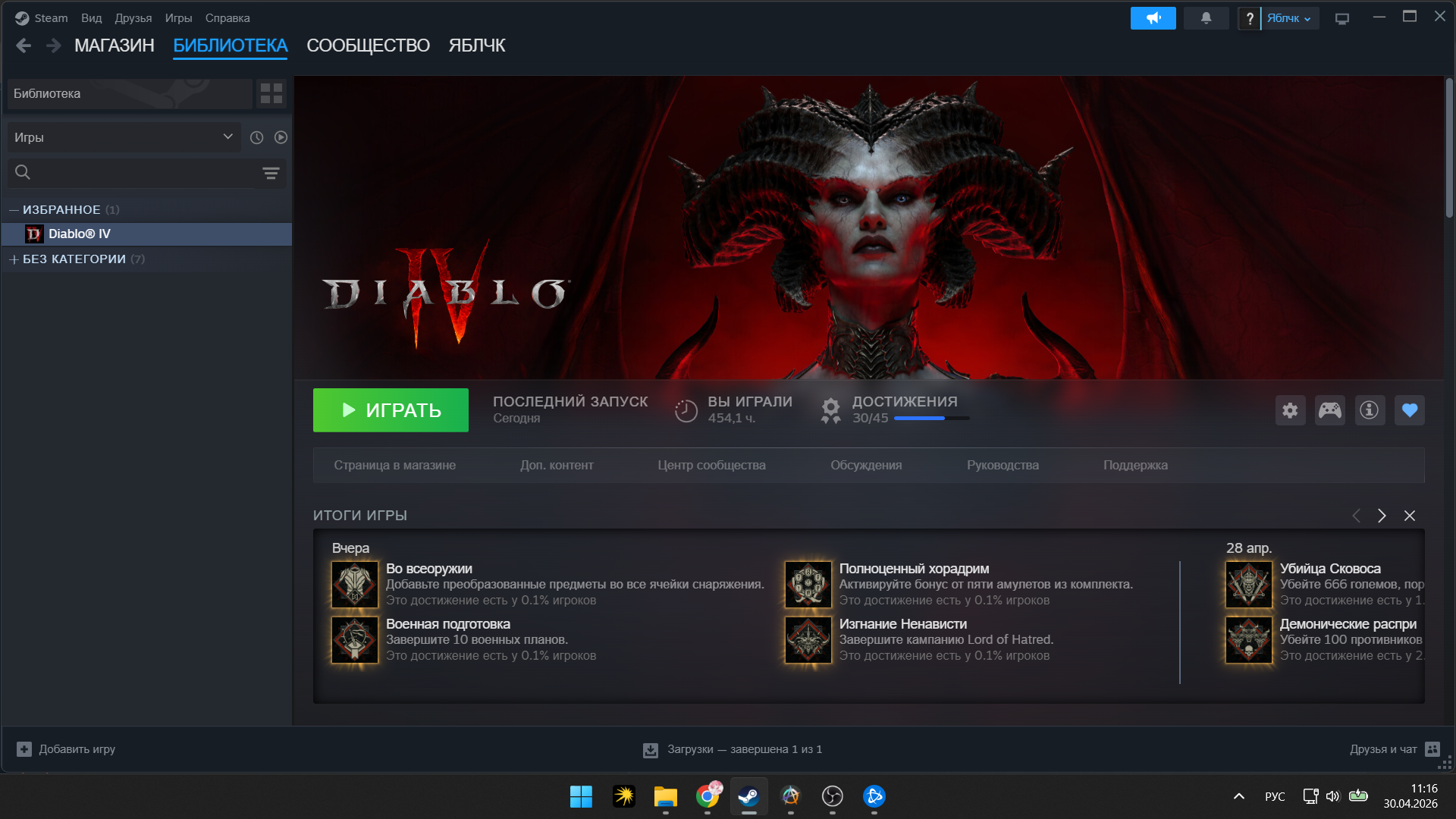Open advanced library filters icon
1456x819 pixels.
pos(271,173)
